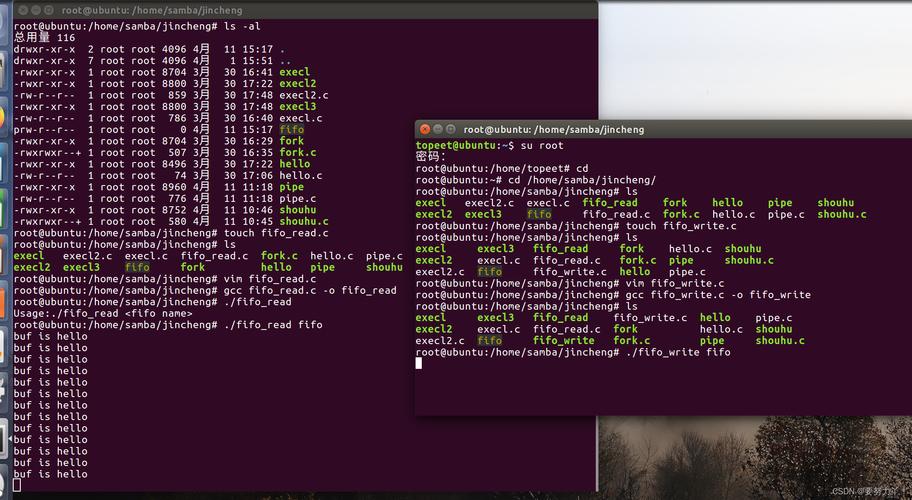
Task: Click the cursor block at bottom of back terminal
Action: click(17, 485)
